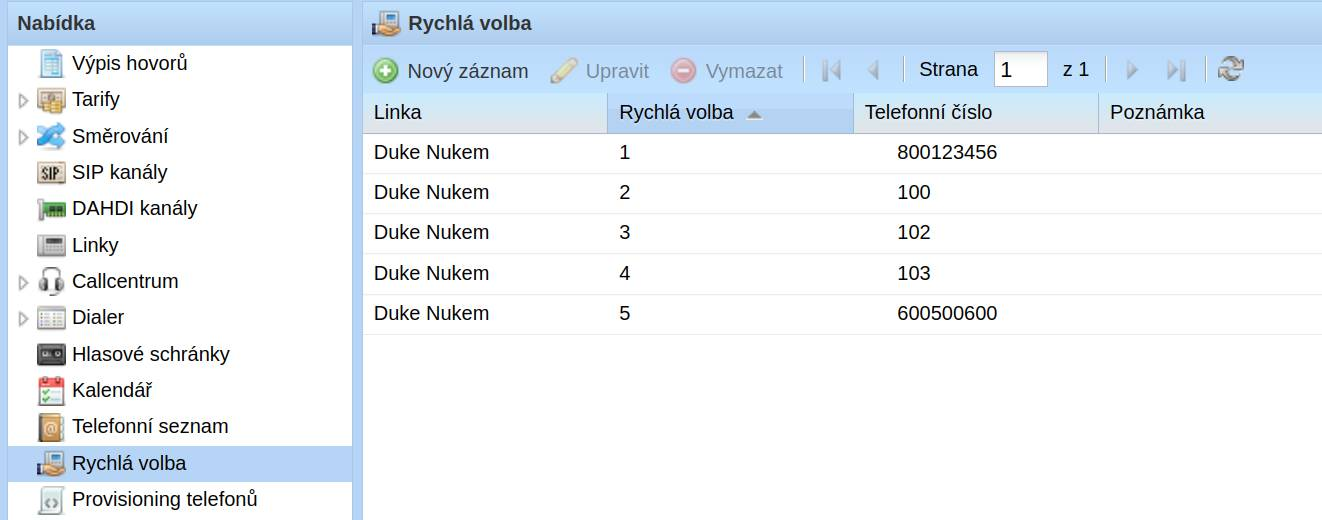The width and height of the screenshot is (1322, 520).
Task: Select Rychlá volba in sidebar menu
Action: point(180,463)
